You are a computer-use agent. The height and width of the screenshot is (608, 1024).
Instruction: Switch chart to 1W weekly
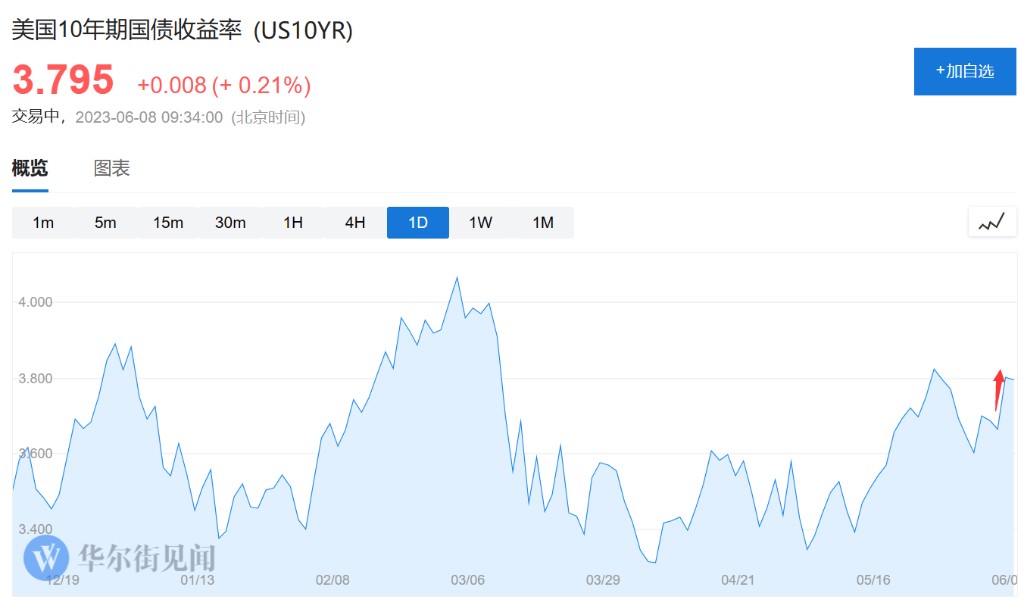(x=480, y=222)
